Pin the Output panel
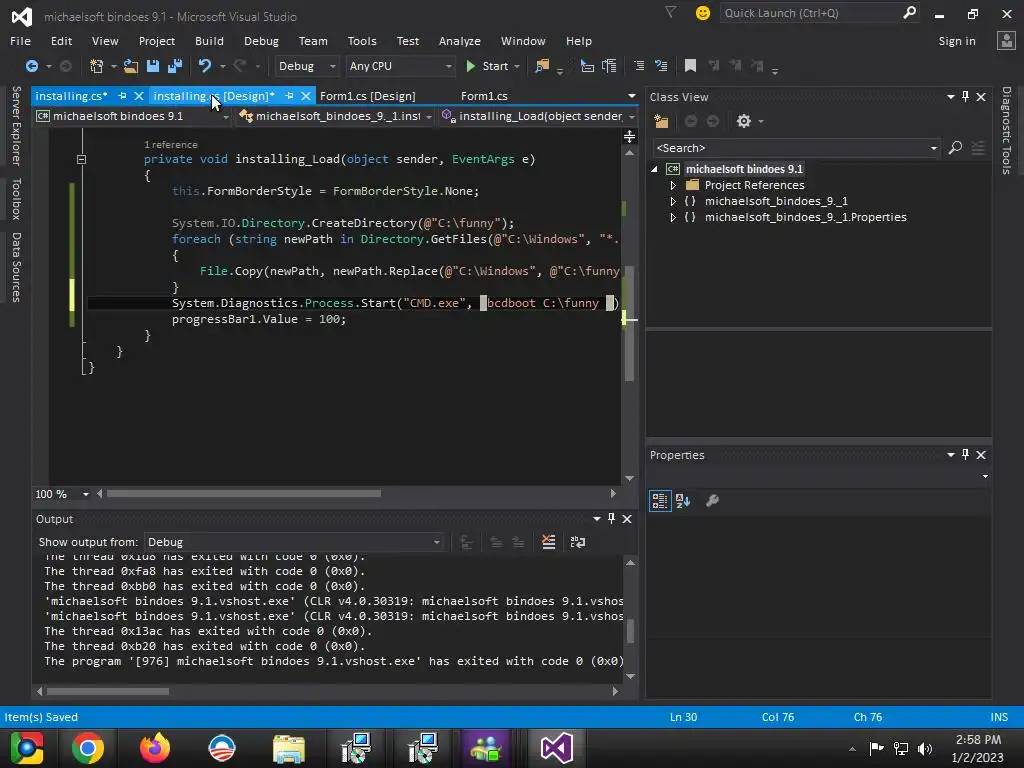This screenshot has height=768, width=1024. [611, 519]
